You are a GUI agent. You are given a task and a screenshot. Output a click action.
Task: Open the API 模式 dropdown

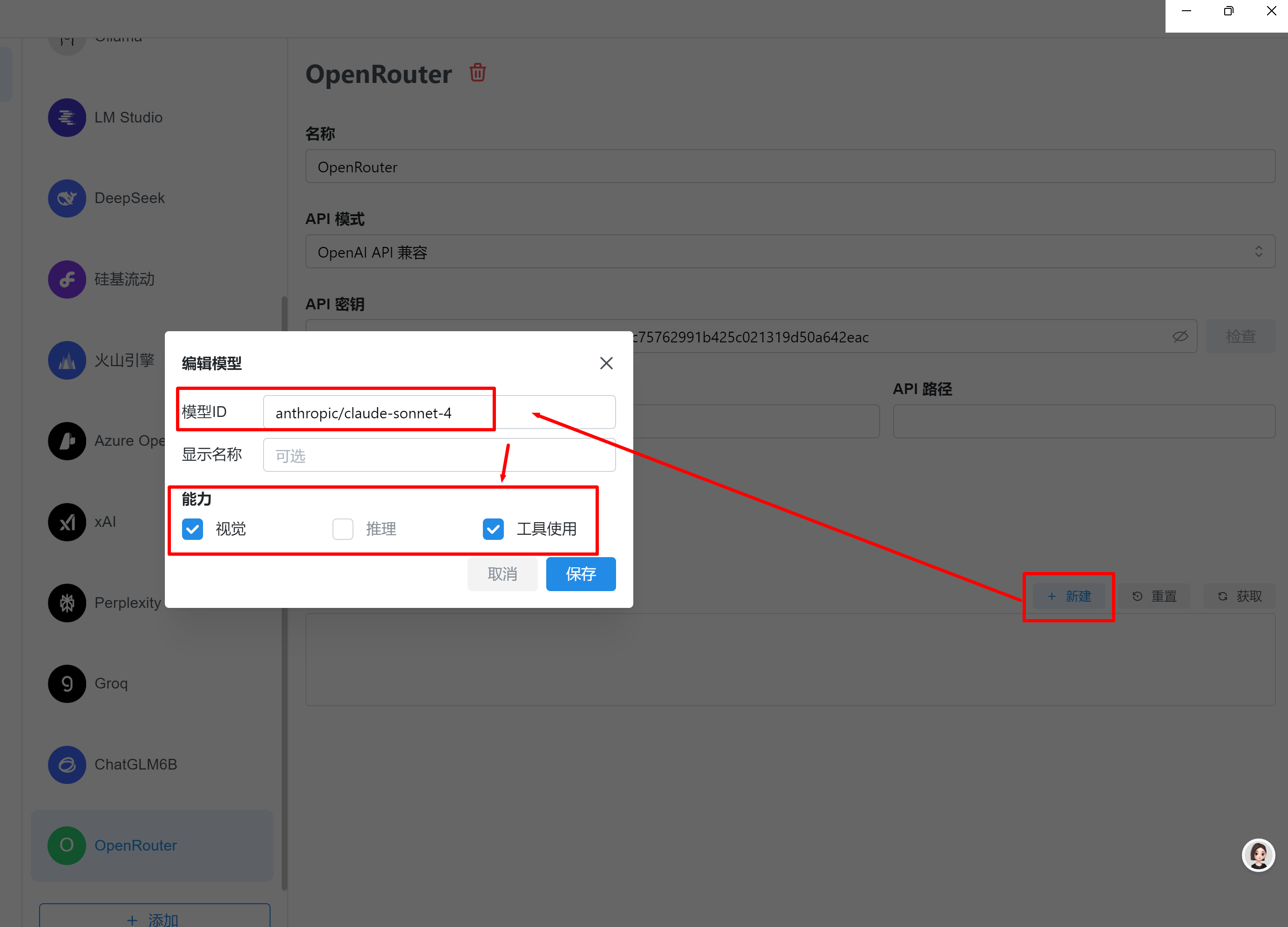click(791, 252)
